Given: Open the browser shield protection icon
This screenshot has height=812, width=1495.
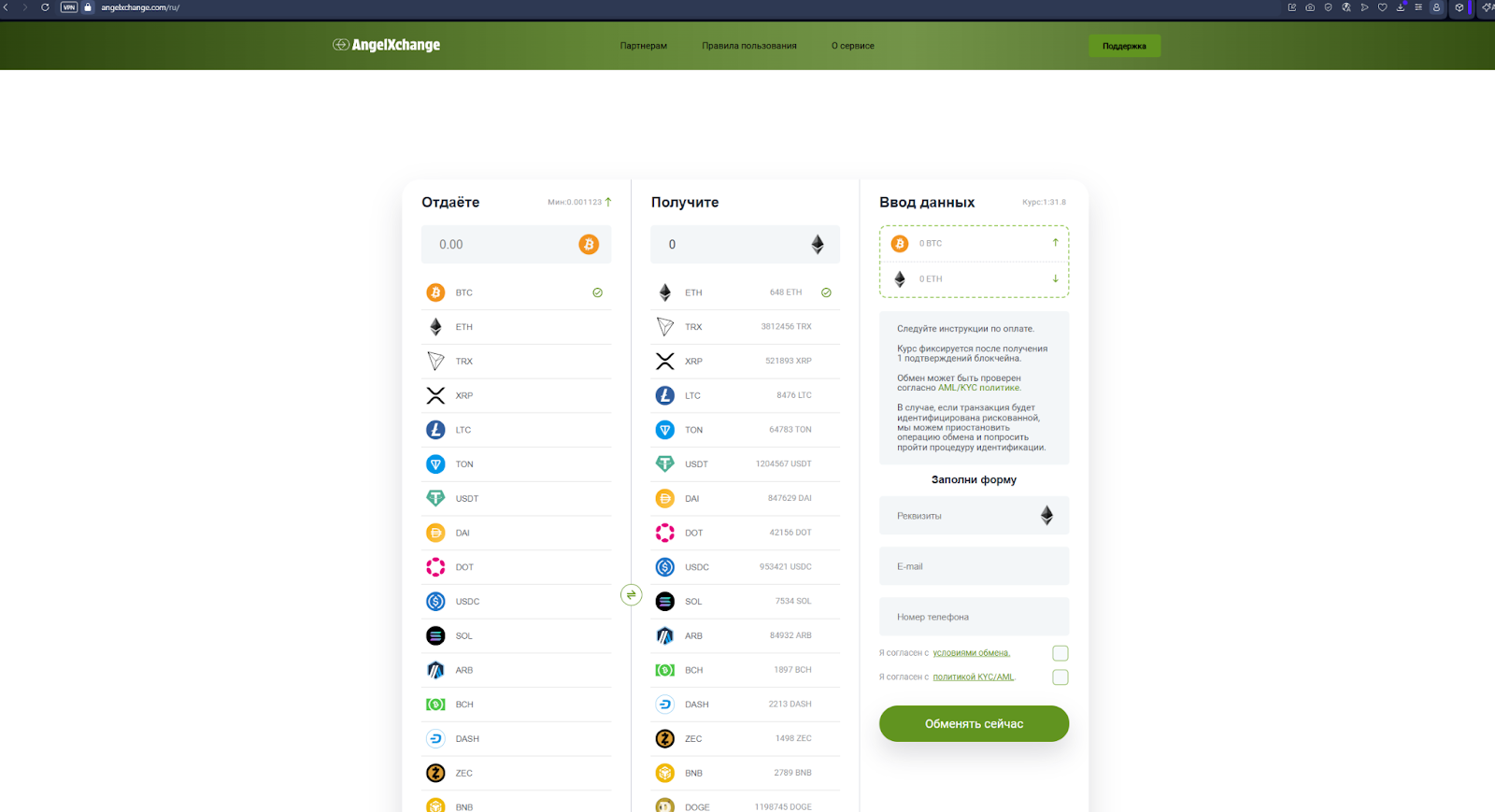Looking at the screenshot, I should coord(1328,7).
